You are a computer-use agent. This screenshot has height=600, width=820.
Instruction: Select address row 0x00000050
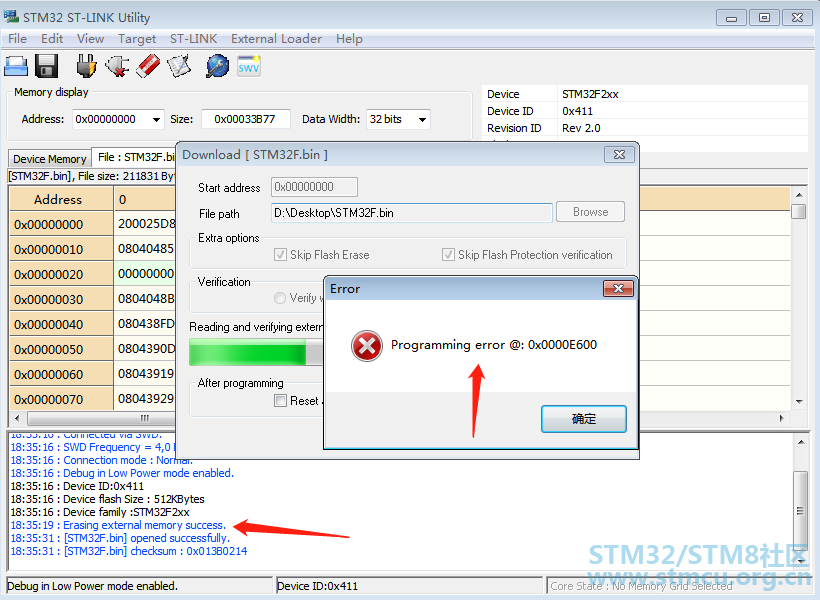[61, 349]
